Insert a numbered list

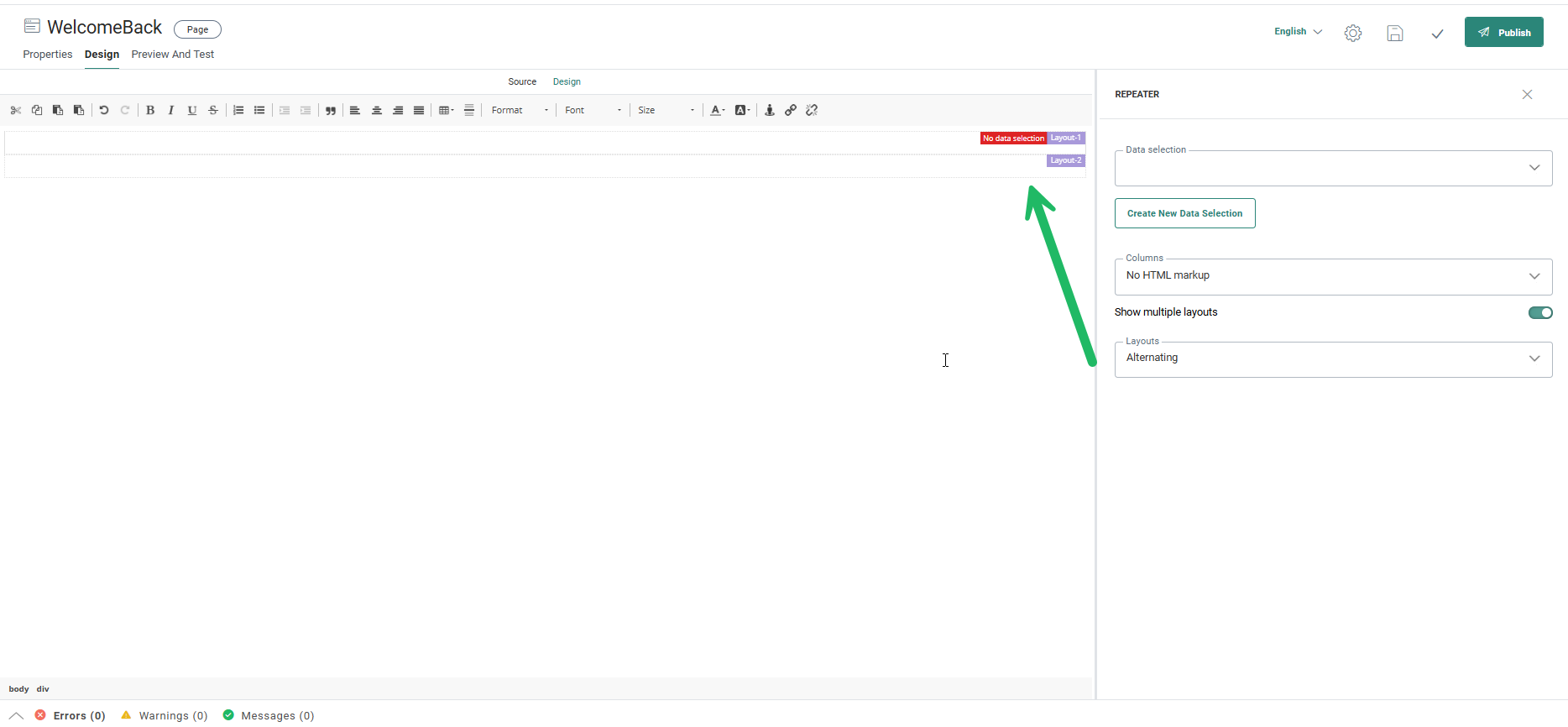click(x=238, y=110)
